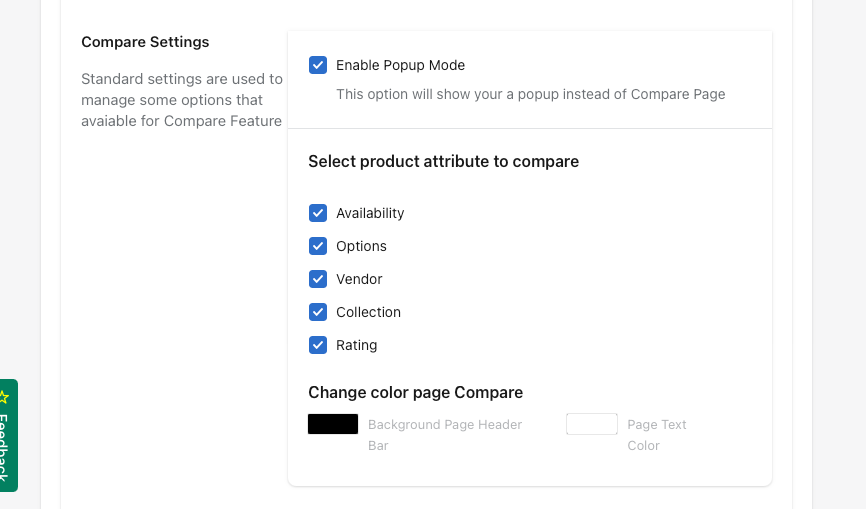
Task: Disable the Enable Popup Mode checkbox
Action: pyautogui.click(x=318, y=65)
